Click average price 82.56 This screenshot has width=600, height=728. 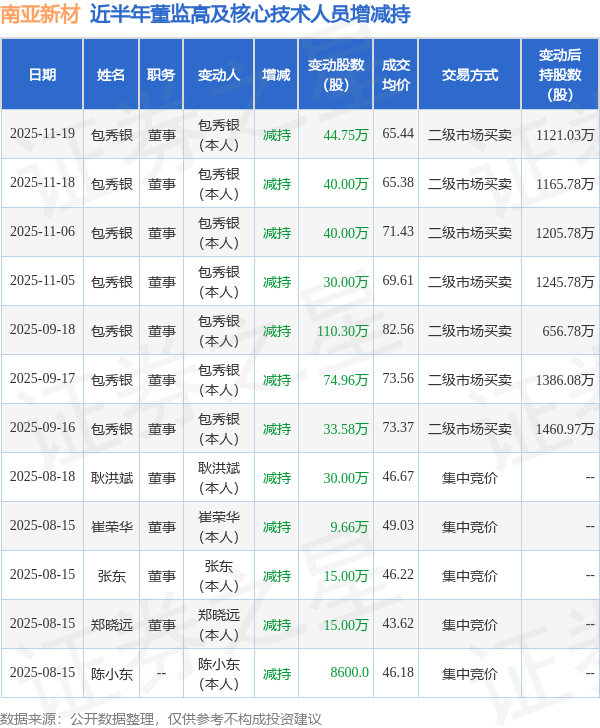tap(398, 330)
